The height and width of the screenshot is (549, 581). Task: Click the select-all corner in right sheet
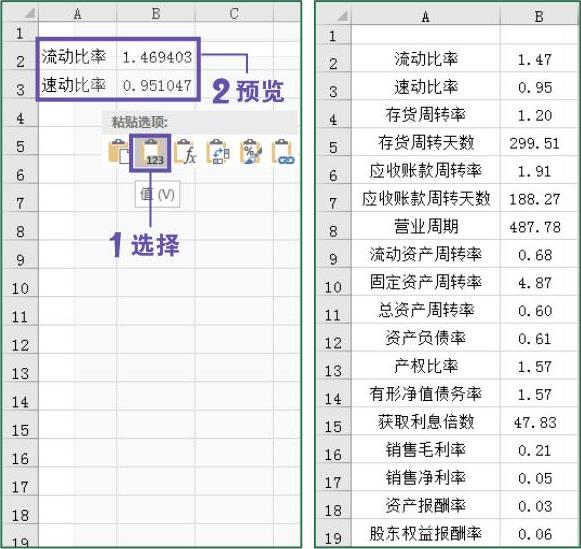[333, 16]
